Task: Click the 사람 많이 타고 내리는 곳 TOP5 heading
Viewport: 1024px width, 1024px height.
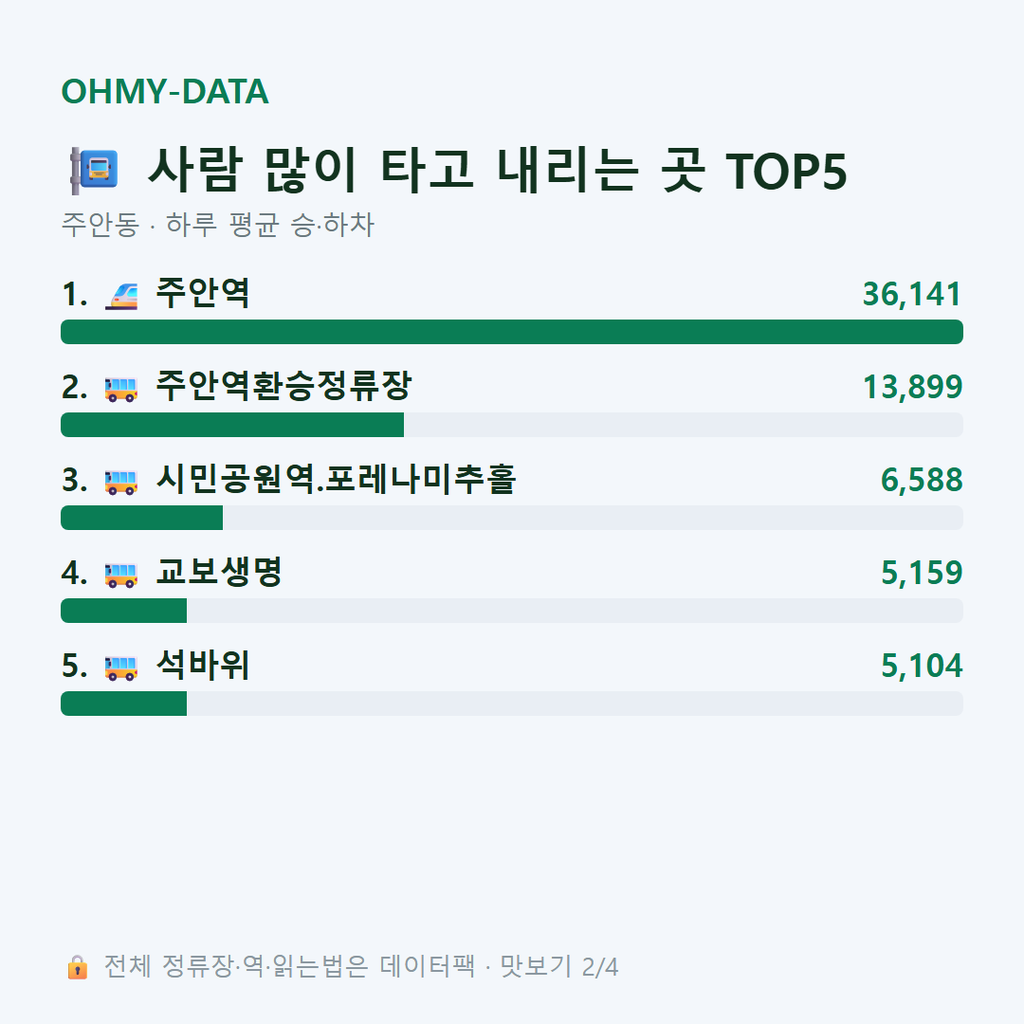Action: (x=498, y=170)
